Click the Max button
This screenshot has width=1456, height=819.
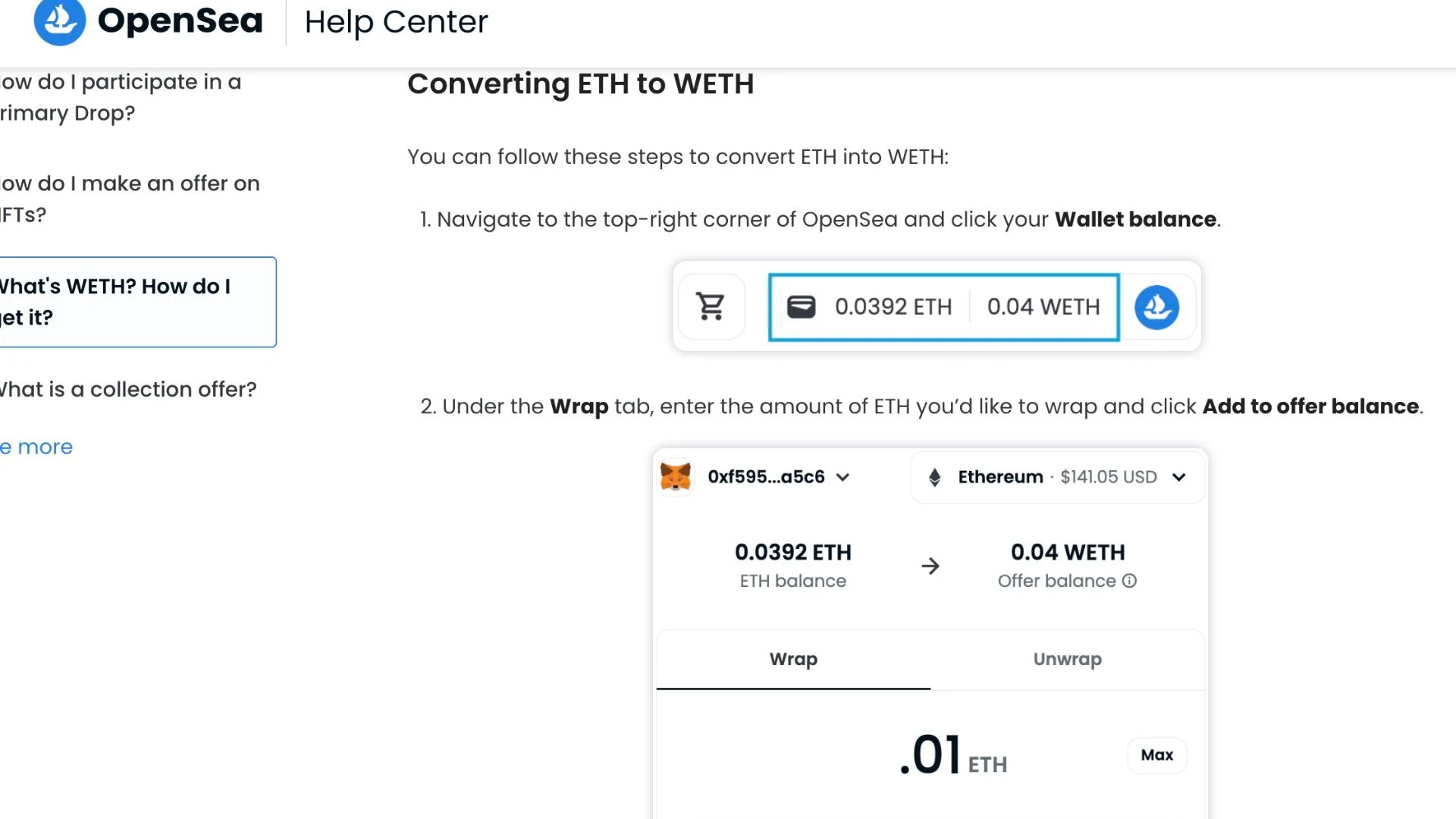point(1156,755)
